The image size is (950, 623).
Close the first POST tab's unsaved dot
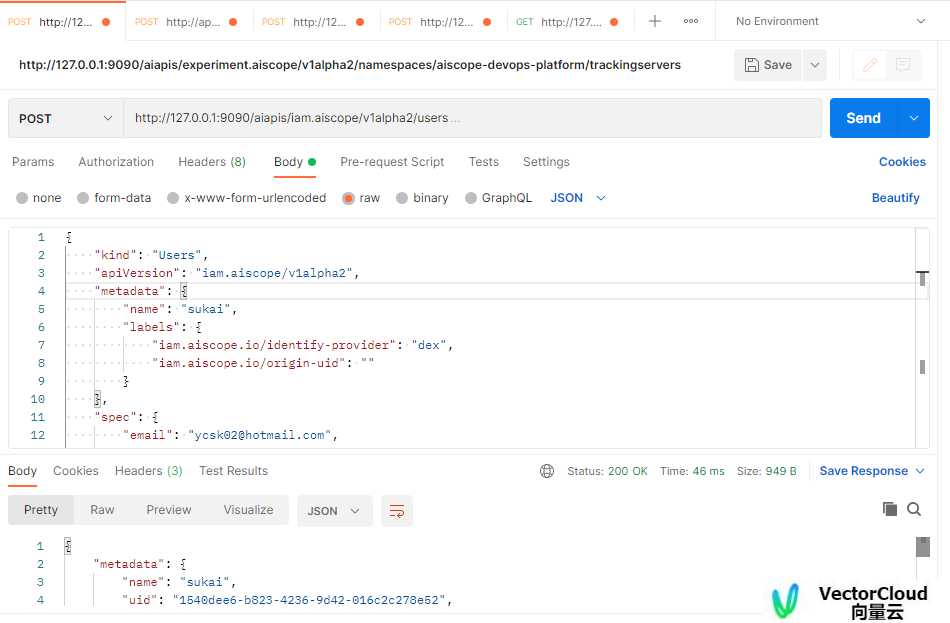[106, 22]
